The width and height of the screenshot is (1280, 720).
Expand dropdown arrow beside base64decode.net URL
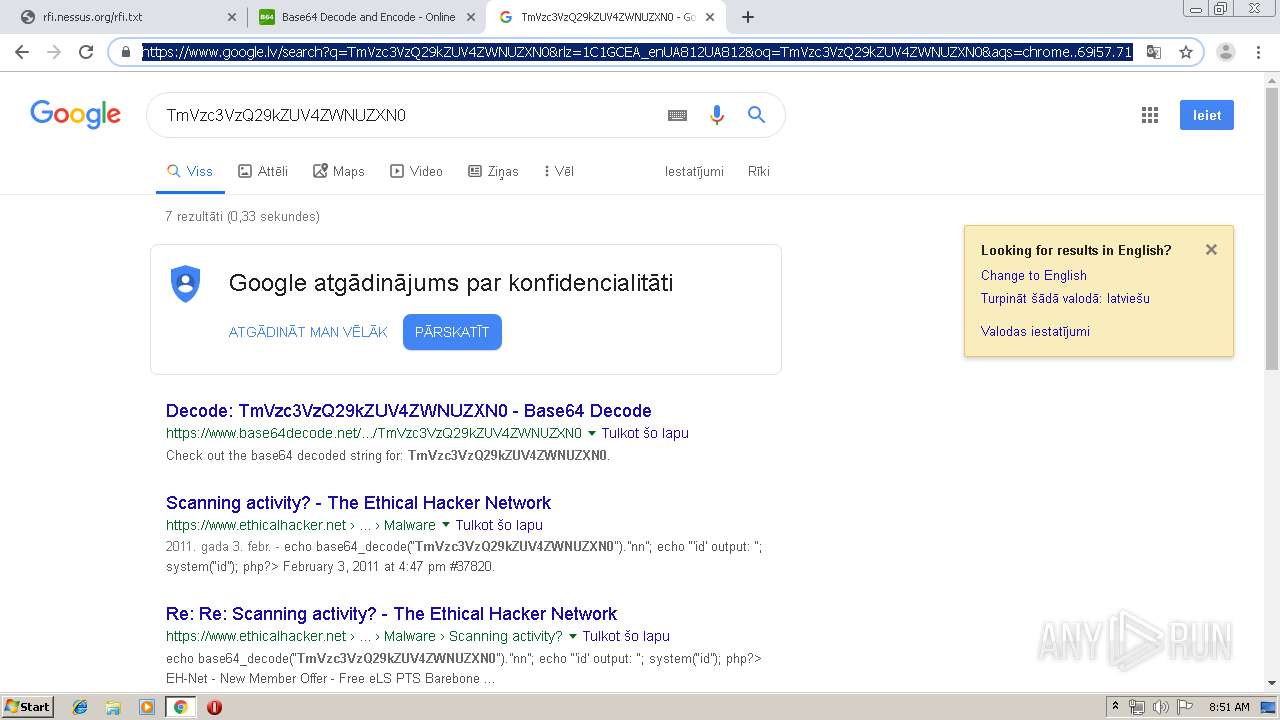click(x=592, y=434)
